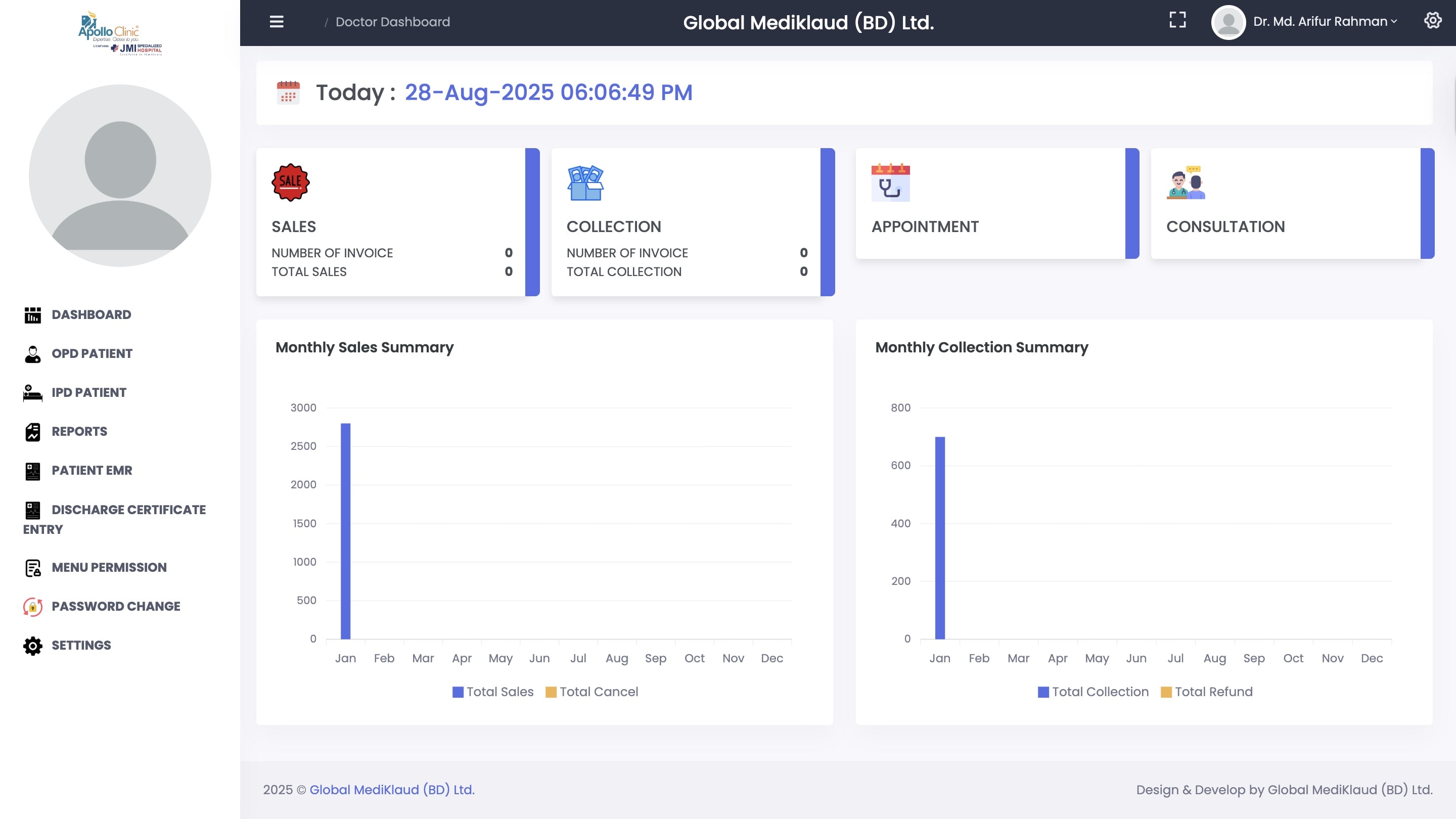Open the settings gear in header
The width and height of the screenshot is (1456, 819).
tap(1432, 21)
